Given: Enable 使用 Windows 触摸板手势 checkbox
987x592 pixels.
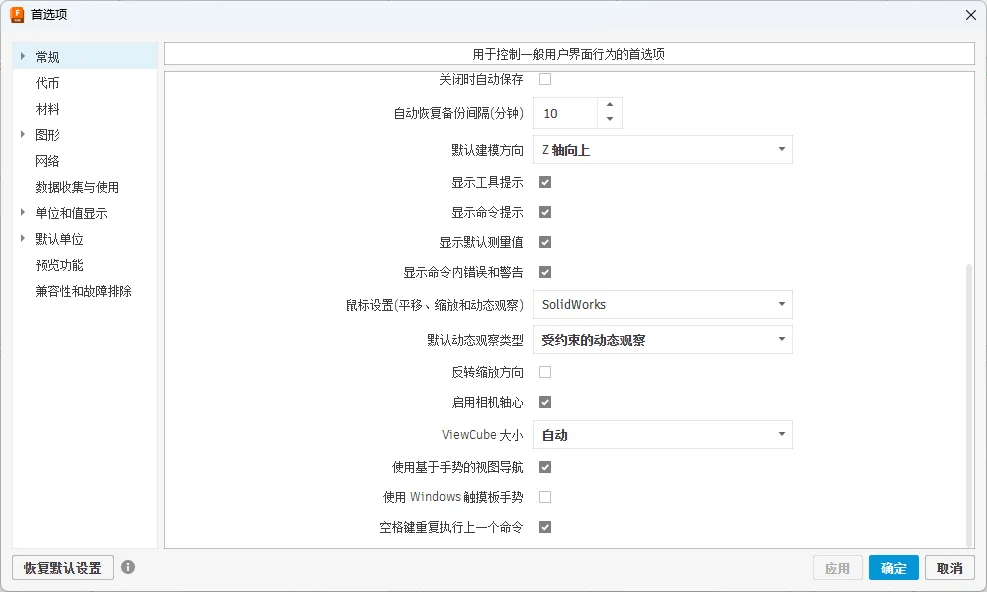Looking at the screenshot, I should click(x=545, y=497).
